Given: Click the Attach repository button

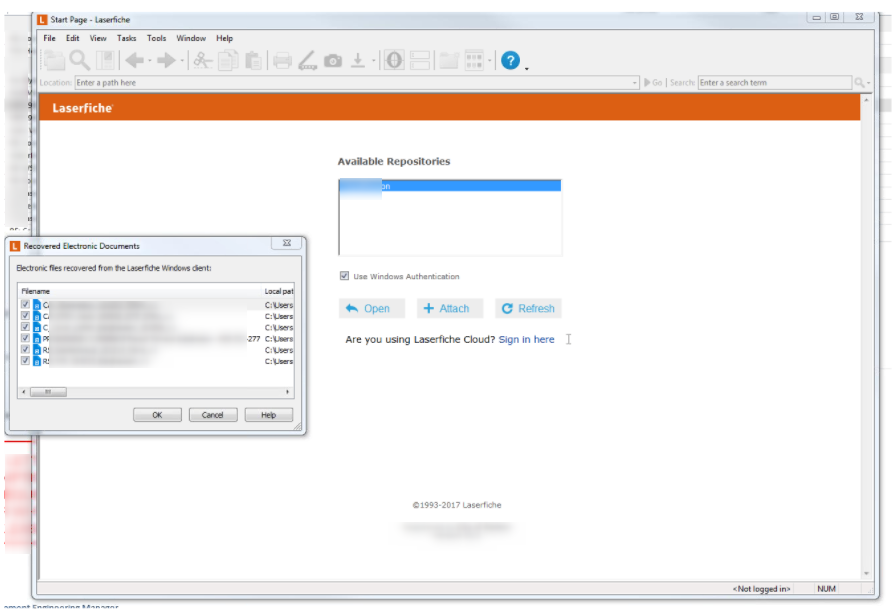Looking at the screenshot, I should pyautogui.click(x=450, y=308).
